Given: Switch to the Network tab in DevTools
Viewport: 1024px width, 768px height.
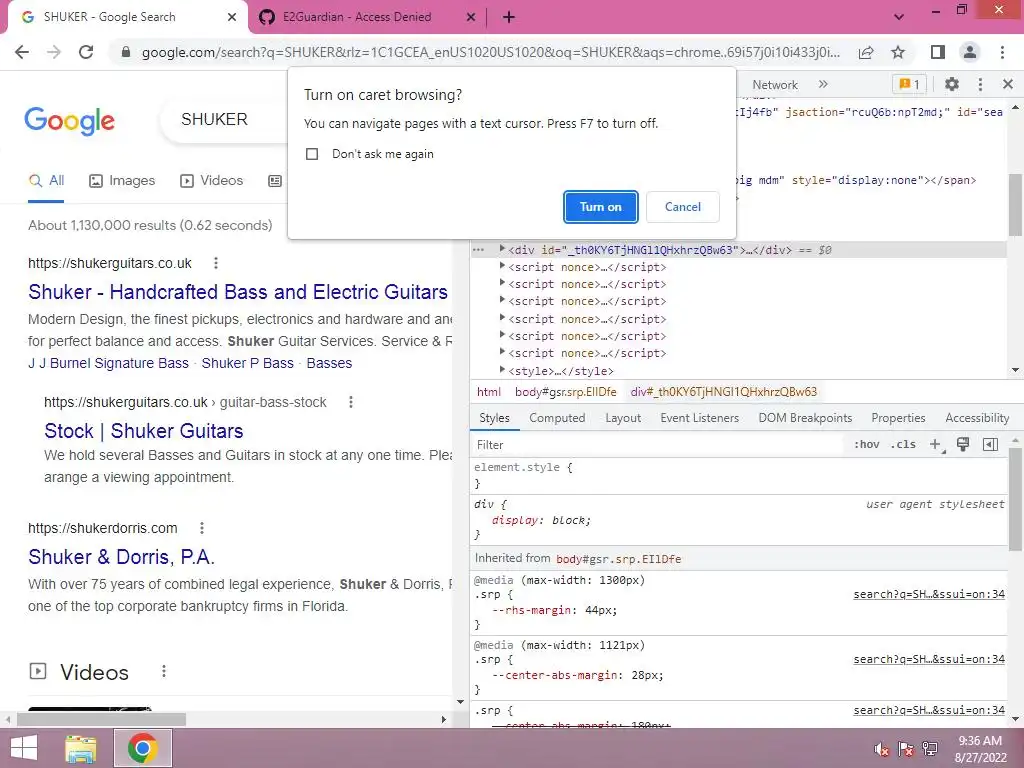Looking at the screenshot, I should point(775,85).
